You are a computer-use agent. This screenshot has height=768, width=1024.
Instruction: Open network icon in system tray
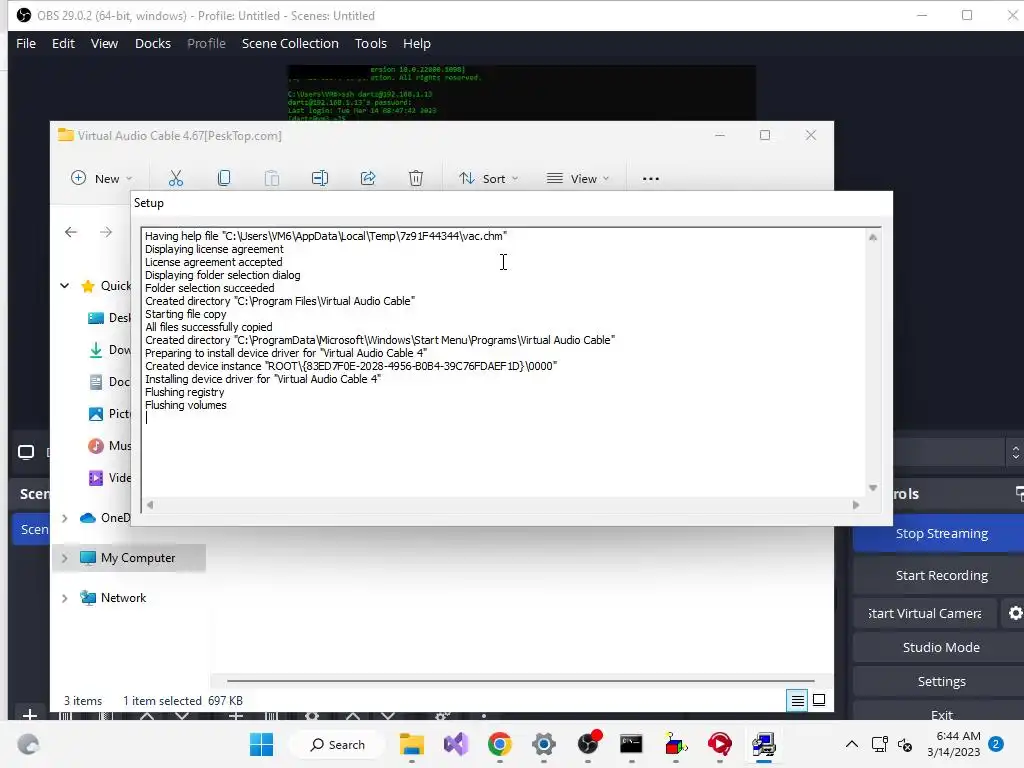(x=879, y=744)
